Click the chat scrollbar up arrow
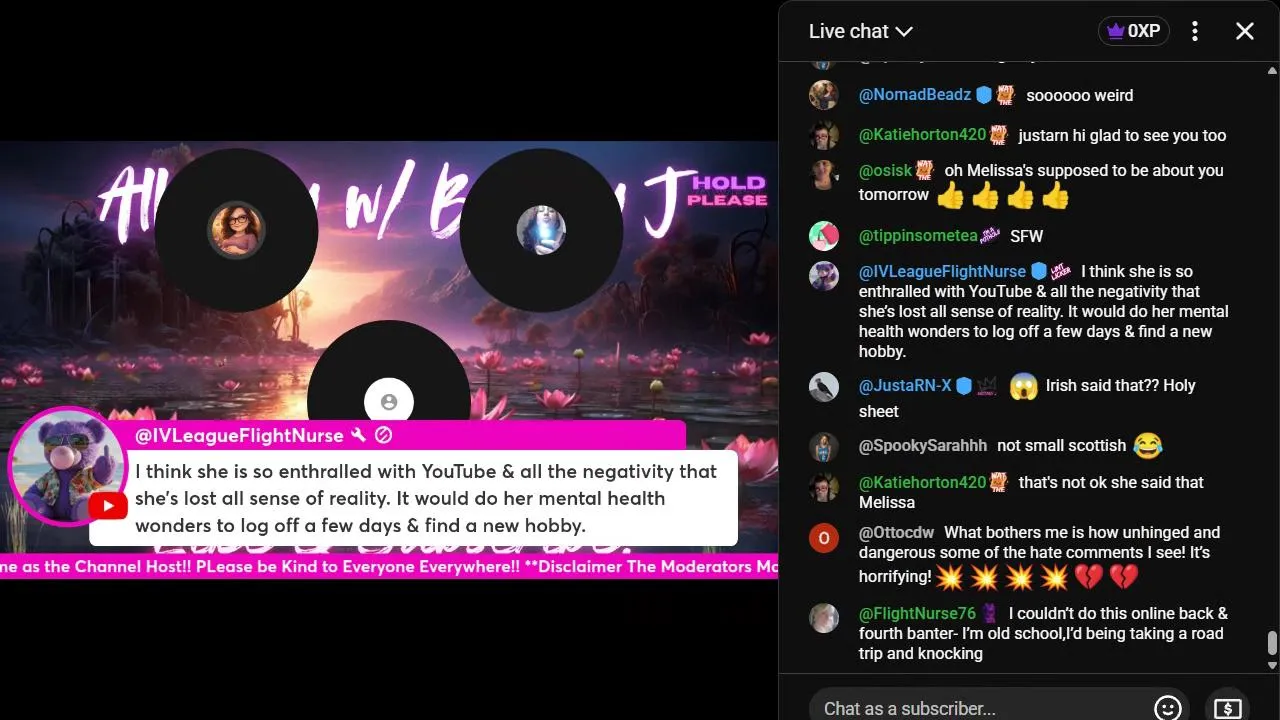 point(1272,70)
